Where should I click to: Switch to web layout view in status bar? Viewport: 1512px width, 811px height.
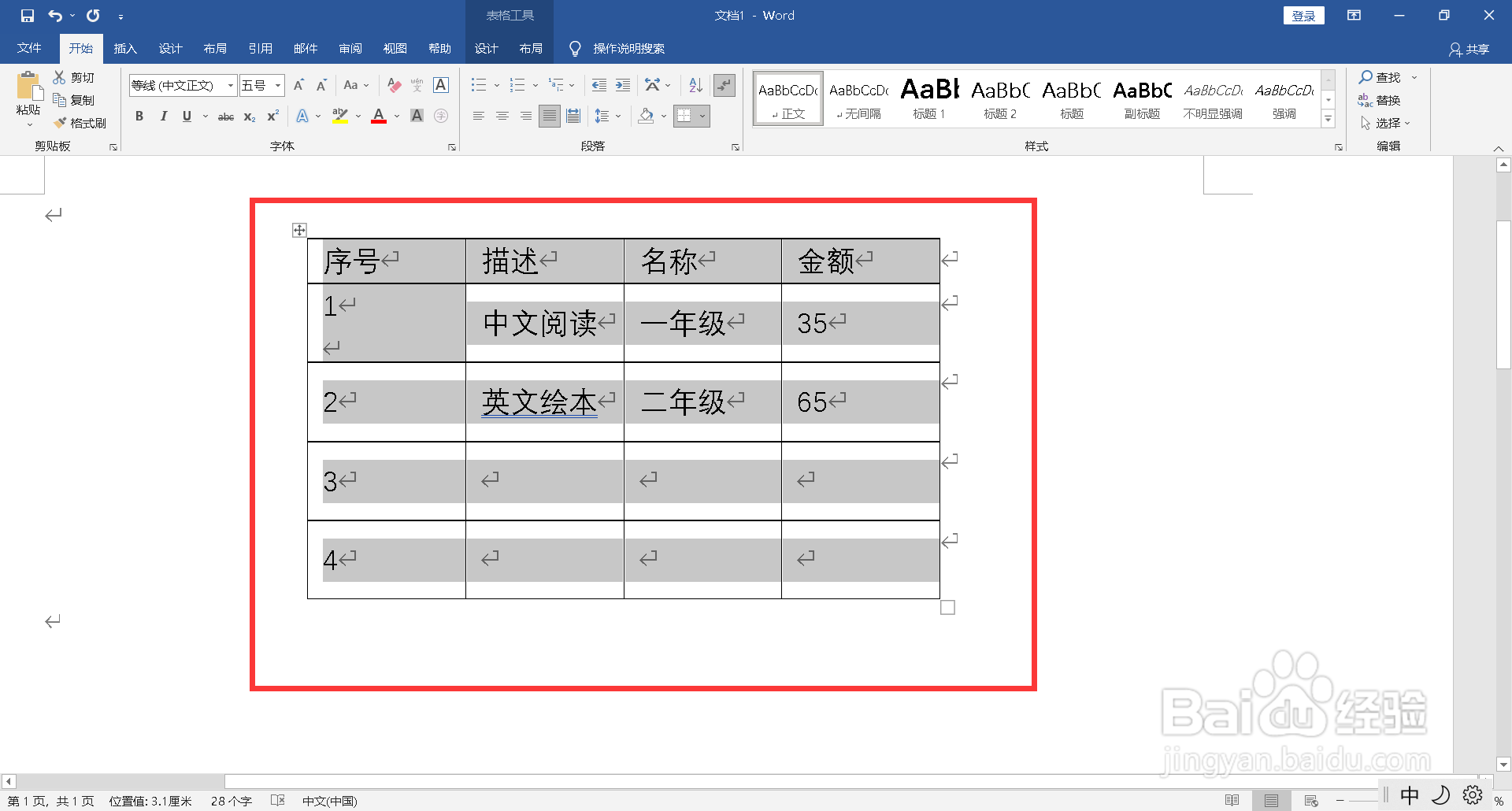coord(1310,801)
